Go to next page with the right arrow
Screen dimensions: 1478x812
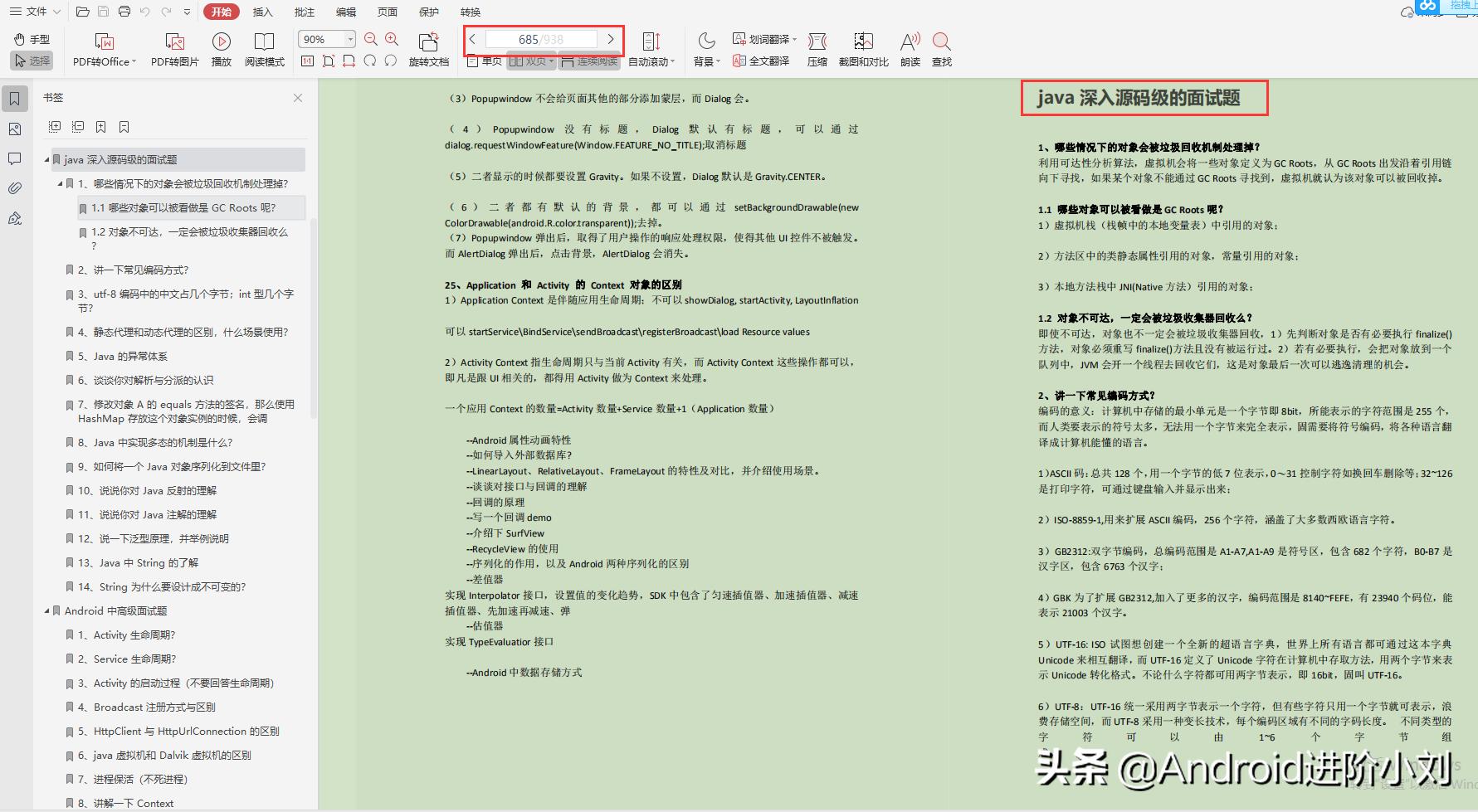click(x=612, y=38)
